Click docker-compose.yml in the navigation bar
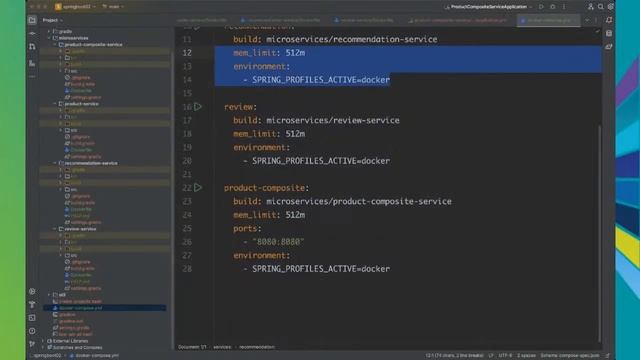This screenshot has width=640, height=360. [94, 356]
